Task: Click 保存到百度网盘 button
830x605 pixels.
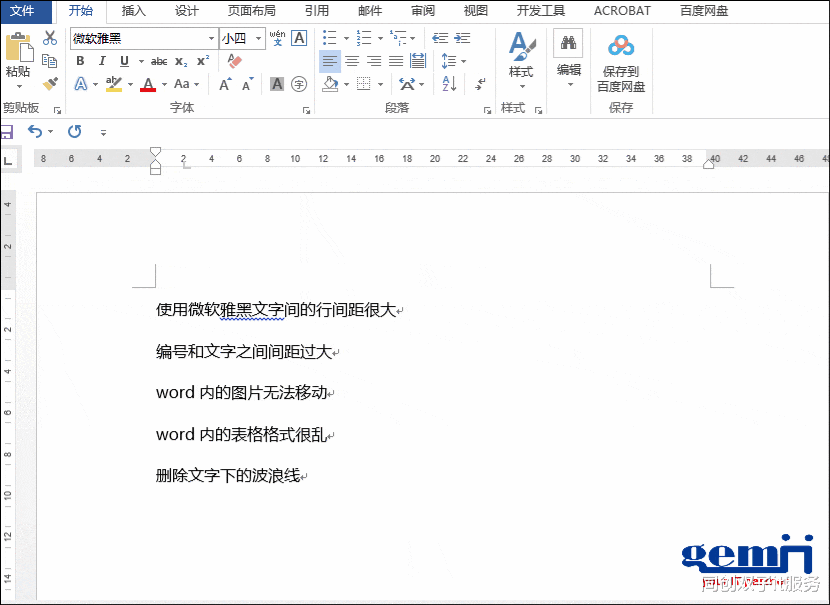Action: click(x=621, y=64)
